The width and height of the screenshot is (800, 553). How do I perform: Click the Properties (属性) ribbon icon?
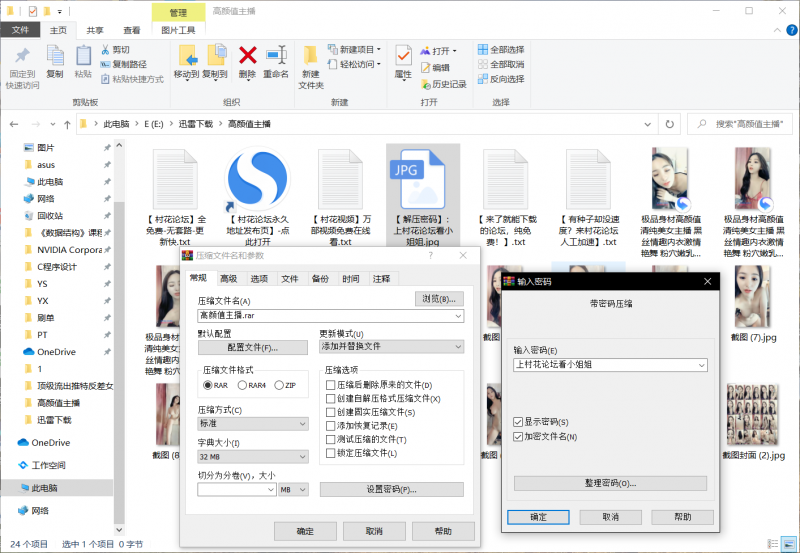(403, 60)
